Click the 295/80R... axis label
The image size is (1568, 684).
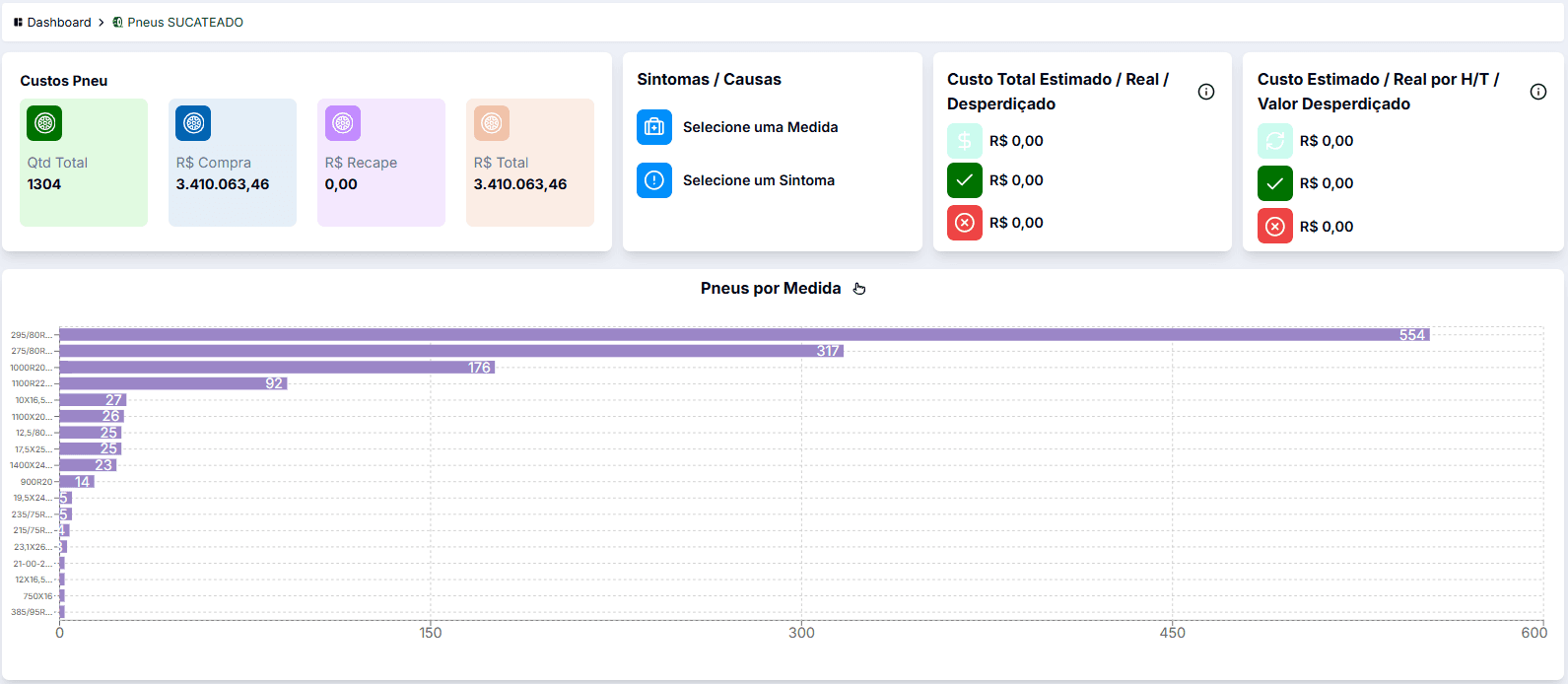point(32,335)
